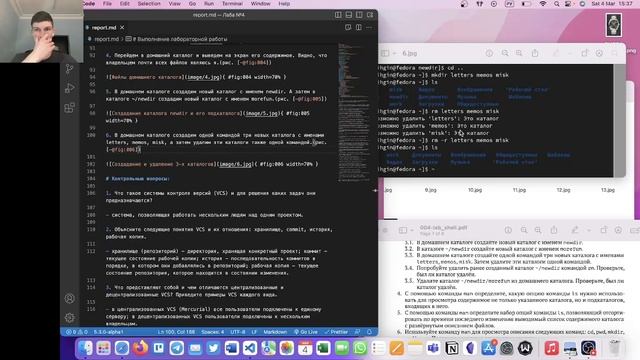Share from 6.jpg Preview window
The height and width of the screenshot is (360, 640).
[x=535, y=53]
